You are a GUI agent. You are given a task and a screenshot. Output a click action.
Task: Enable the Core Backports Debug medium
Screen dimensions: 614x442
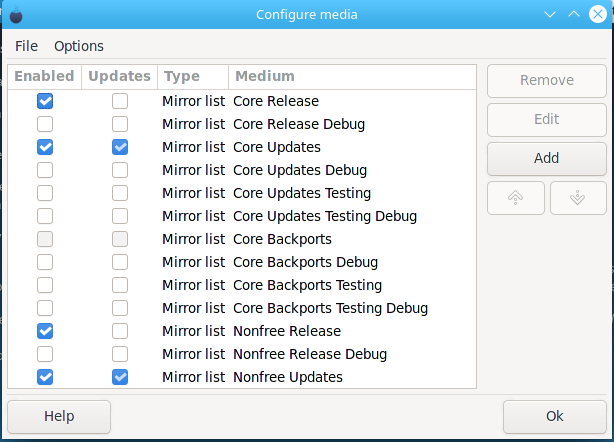point(45,262)
